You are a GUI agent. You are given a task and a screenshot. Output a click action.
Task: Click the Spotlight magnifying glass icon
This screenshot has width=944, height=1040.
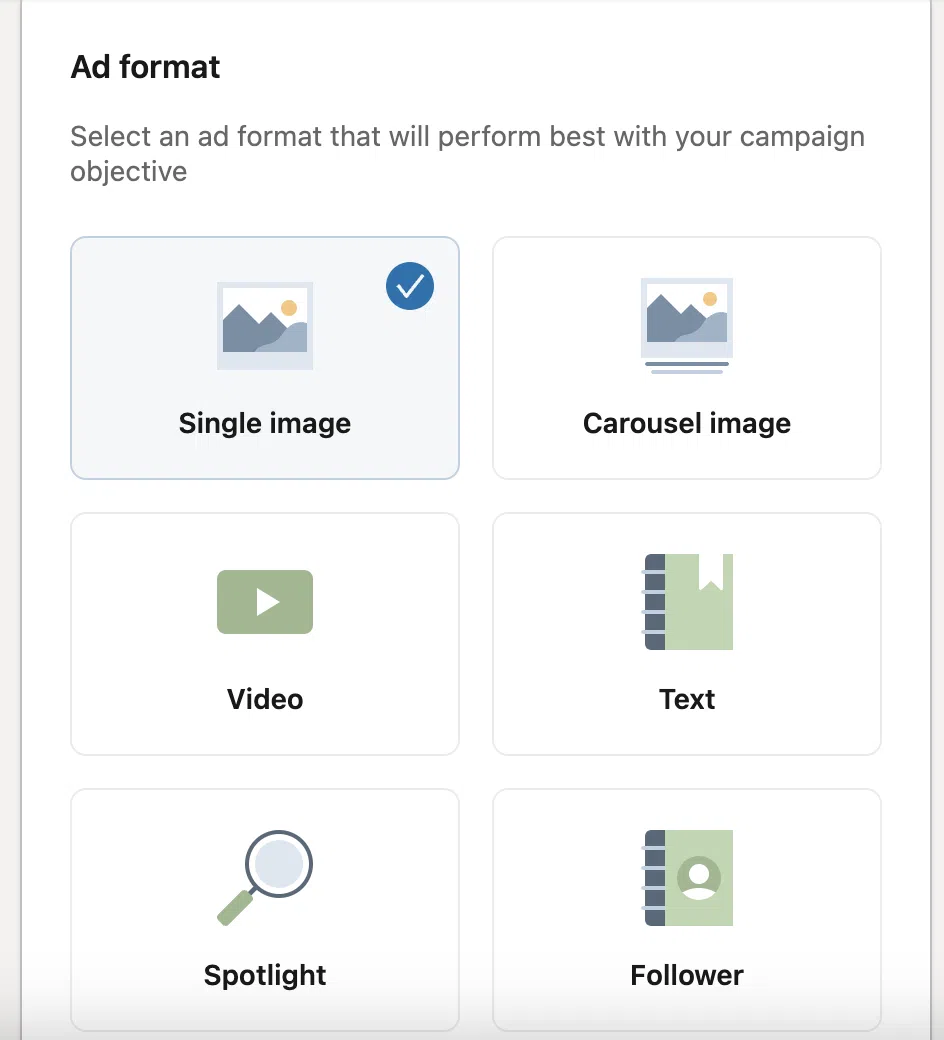[265, 878]
